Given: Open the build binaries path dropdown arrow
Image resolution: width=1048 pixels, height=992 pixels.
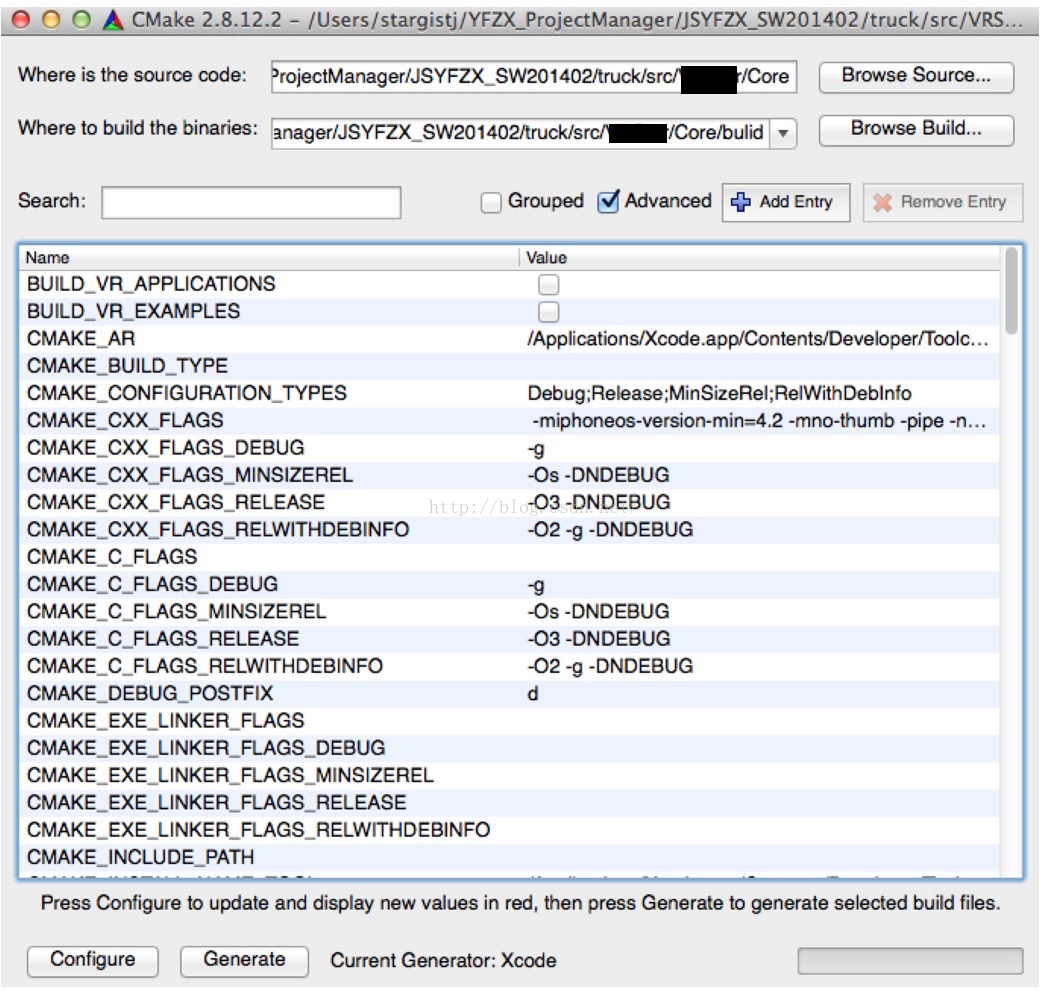Looking at the screenshot, I should 783,133.
